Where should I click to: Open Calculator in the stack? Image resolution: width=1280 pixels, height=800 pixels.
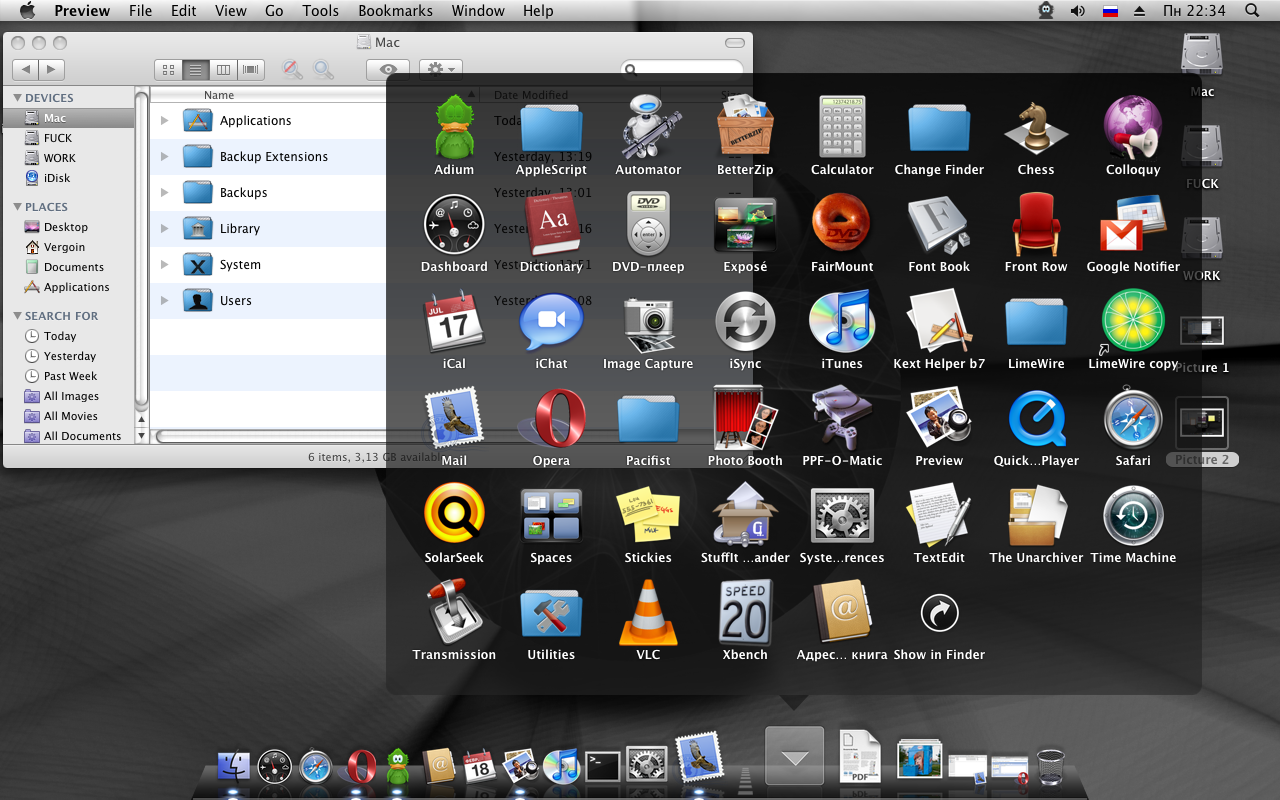pyautogui.click(x=842, y=128)
